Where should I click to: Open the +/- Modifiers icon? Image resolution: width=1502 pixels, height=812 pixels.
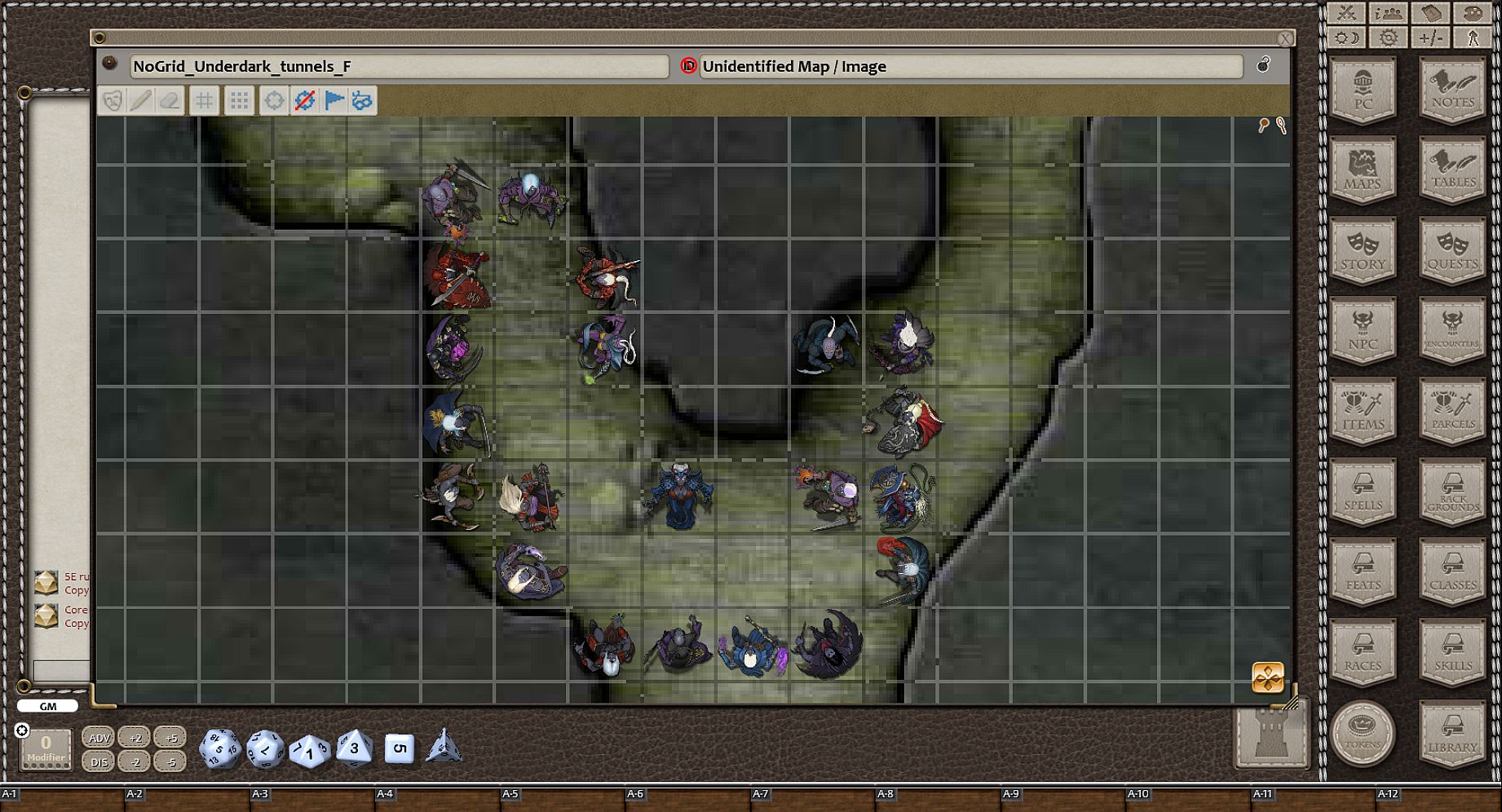coord(1431,38)
